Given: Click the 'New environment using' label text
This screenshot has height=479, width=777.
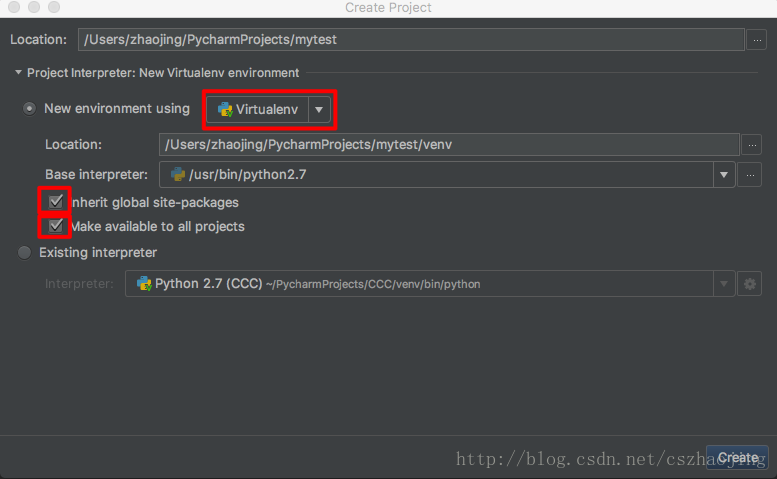Looking at the screenshot, I should (x=117, y=108).
